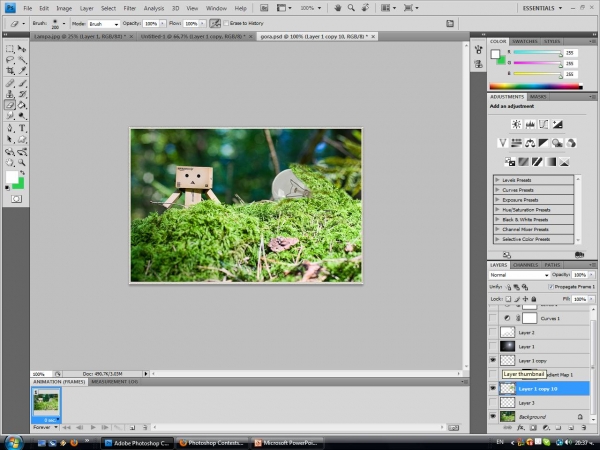The image size is (600, 450).
Task: Select the Magic Wand tool
Action: 22,60
